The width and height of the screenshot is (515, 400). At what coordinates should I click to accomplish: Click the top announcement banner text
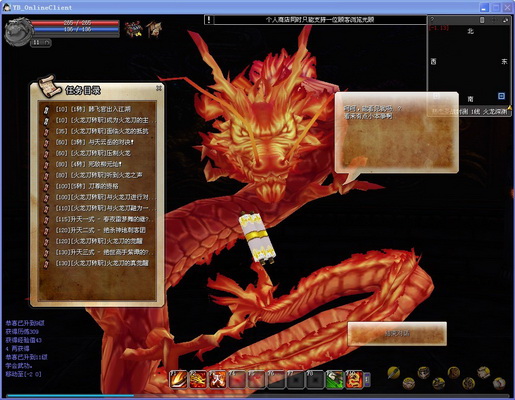tap(320, 20)
